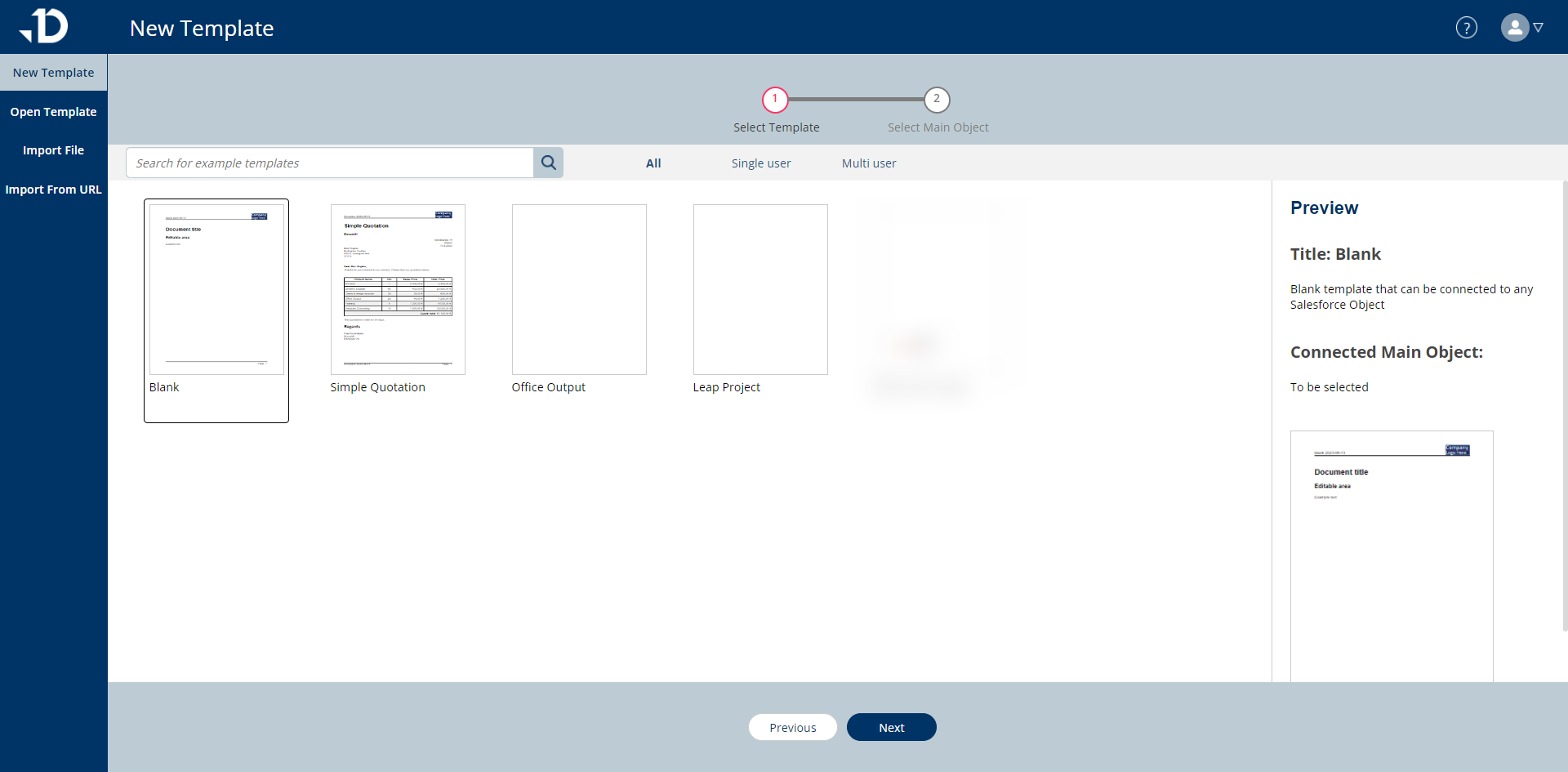The image size is (1568, 772).
Task: Focus the example templates search field
Action: [x=330, y=163]
